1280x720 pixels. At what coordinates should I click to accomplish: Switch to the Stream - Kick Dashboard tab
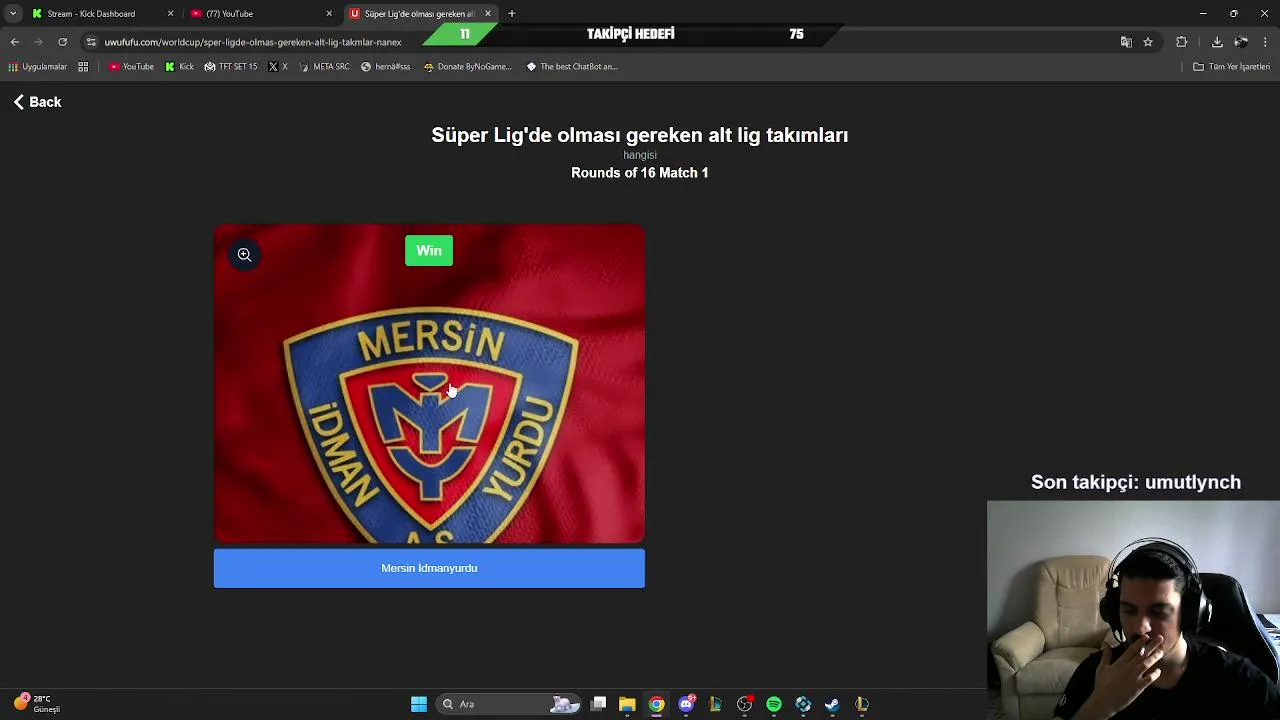(90, 14)
